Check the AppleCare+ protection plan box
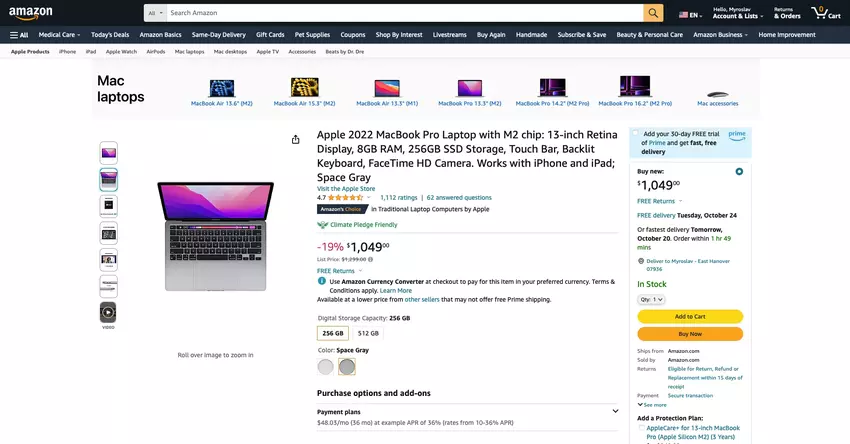This screenshot has width=850, height=444. point(640,427)
